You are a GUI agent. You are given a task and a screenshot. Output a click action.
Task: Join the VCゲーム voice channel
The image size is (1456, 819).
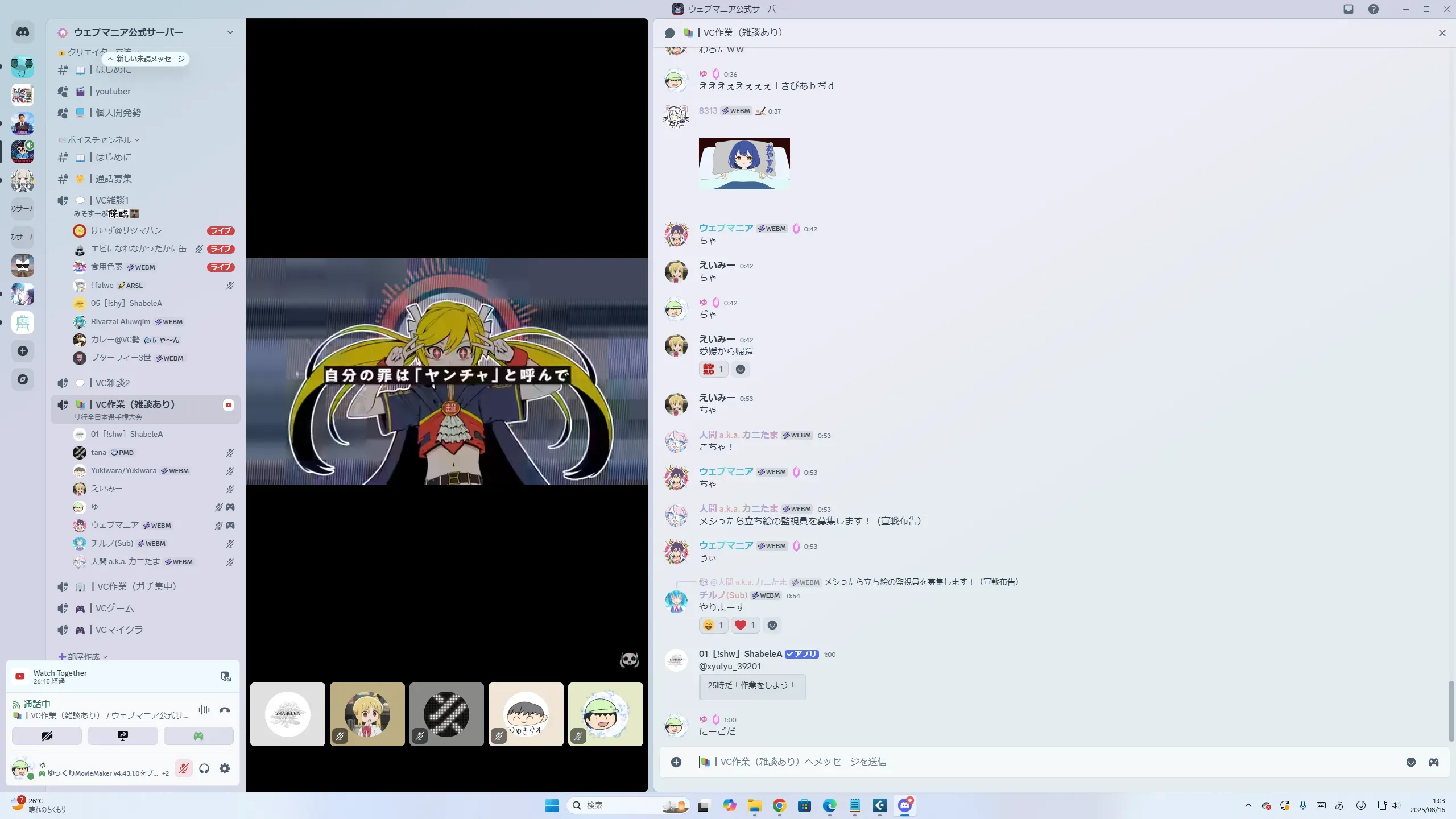[x=114, y=609]
